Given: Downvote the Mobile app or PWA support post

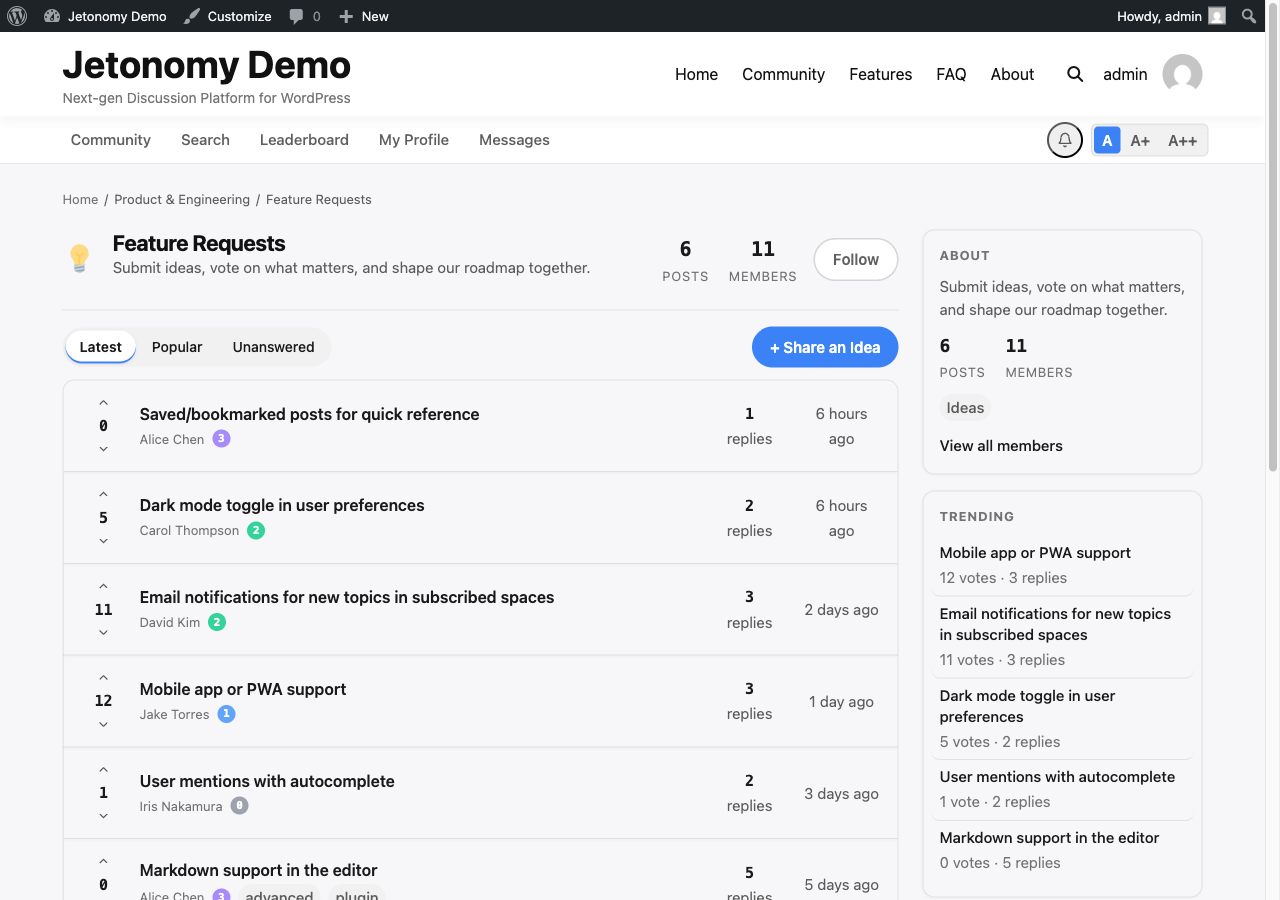Looking at the screenshot, I should coord(103,725).
